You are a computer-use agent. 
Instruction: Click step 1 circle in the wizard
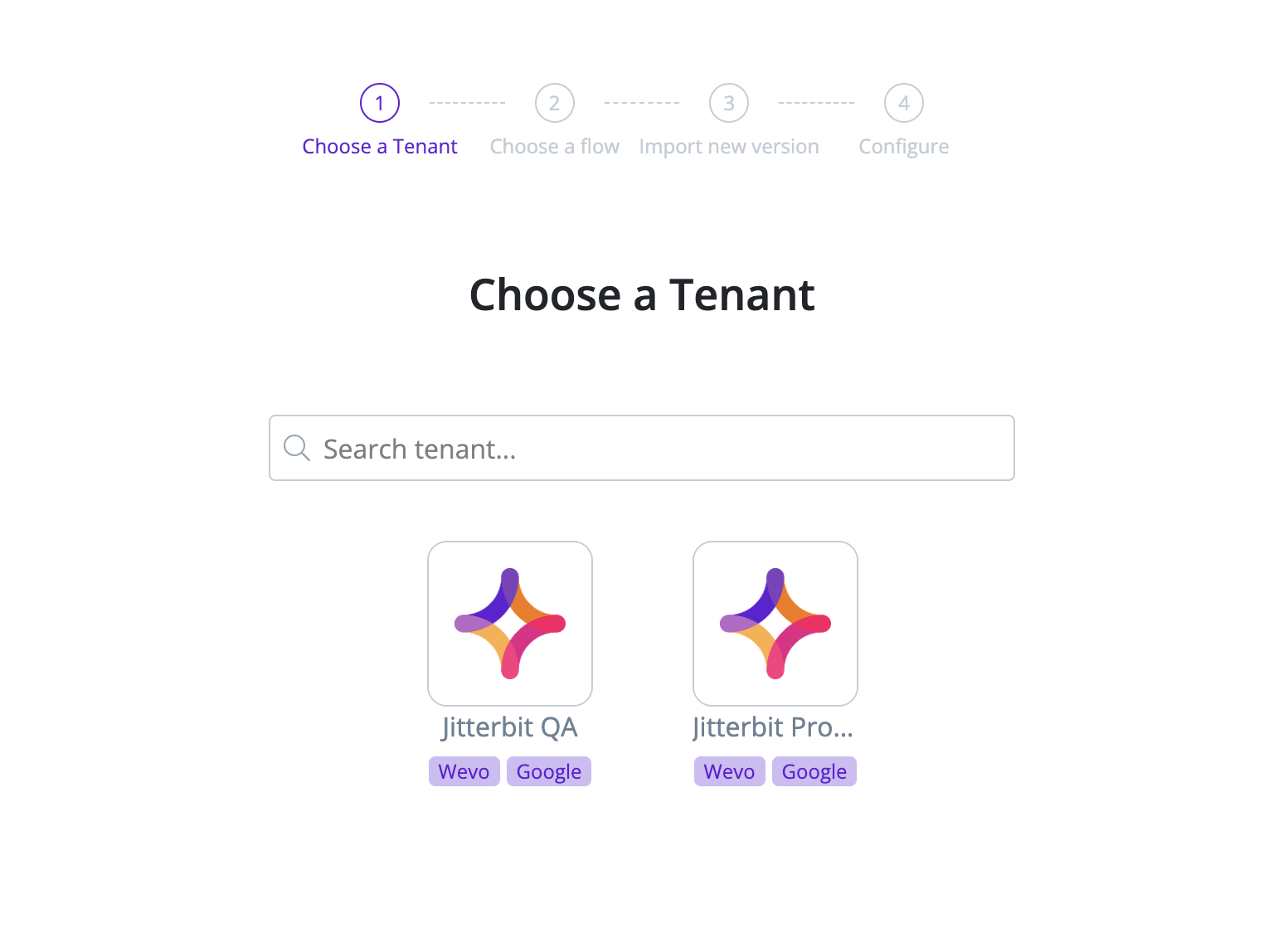(380, 103)
